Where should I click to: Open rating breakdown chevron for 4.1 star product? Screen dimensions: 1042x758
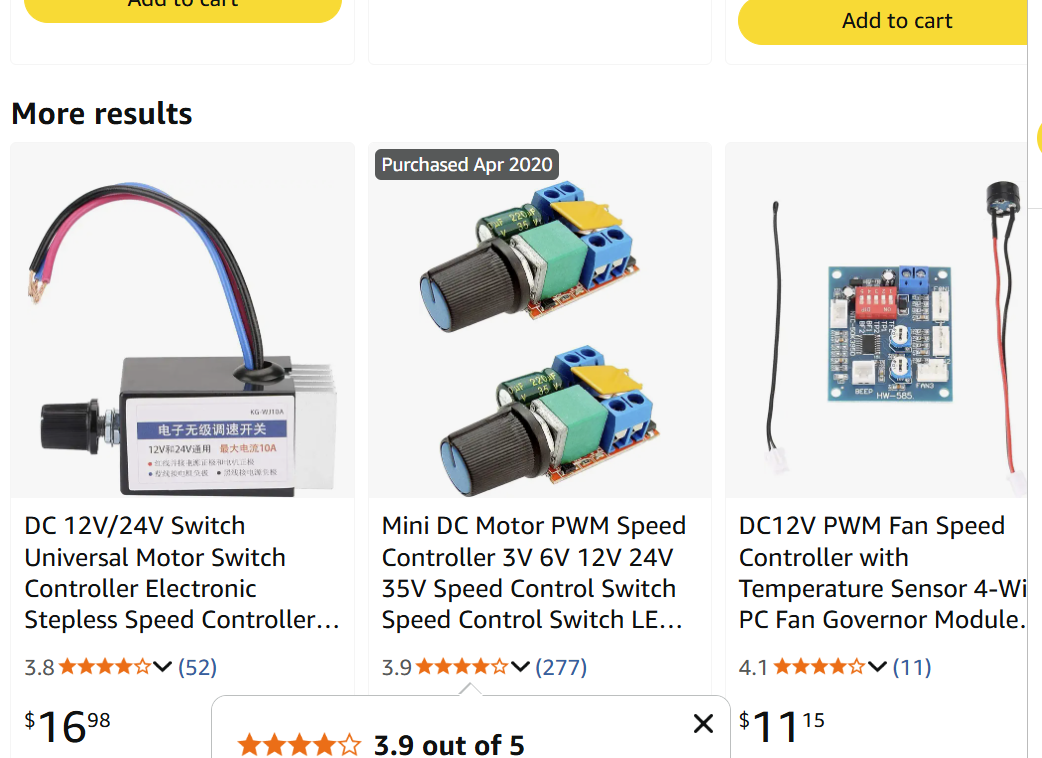click(x=877, y=667)
